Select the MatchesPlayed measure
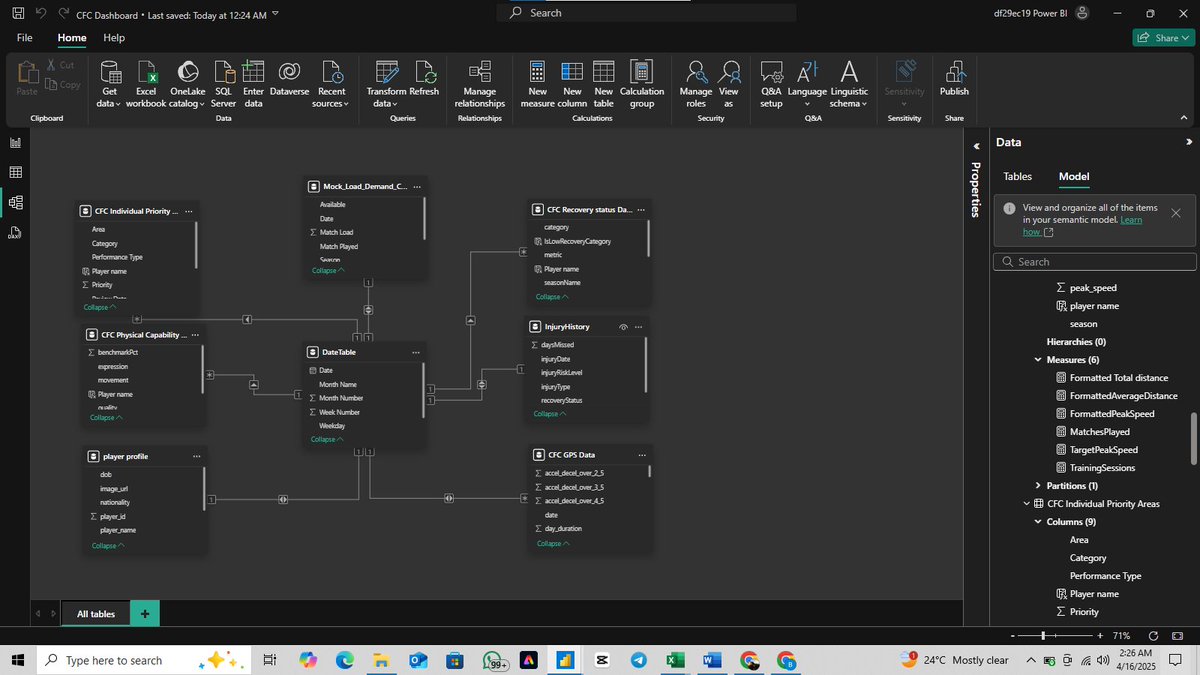This screenshot has width=1200, height=675. (x=1100, y=432)
